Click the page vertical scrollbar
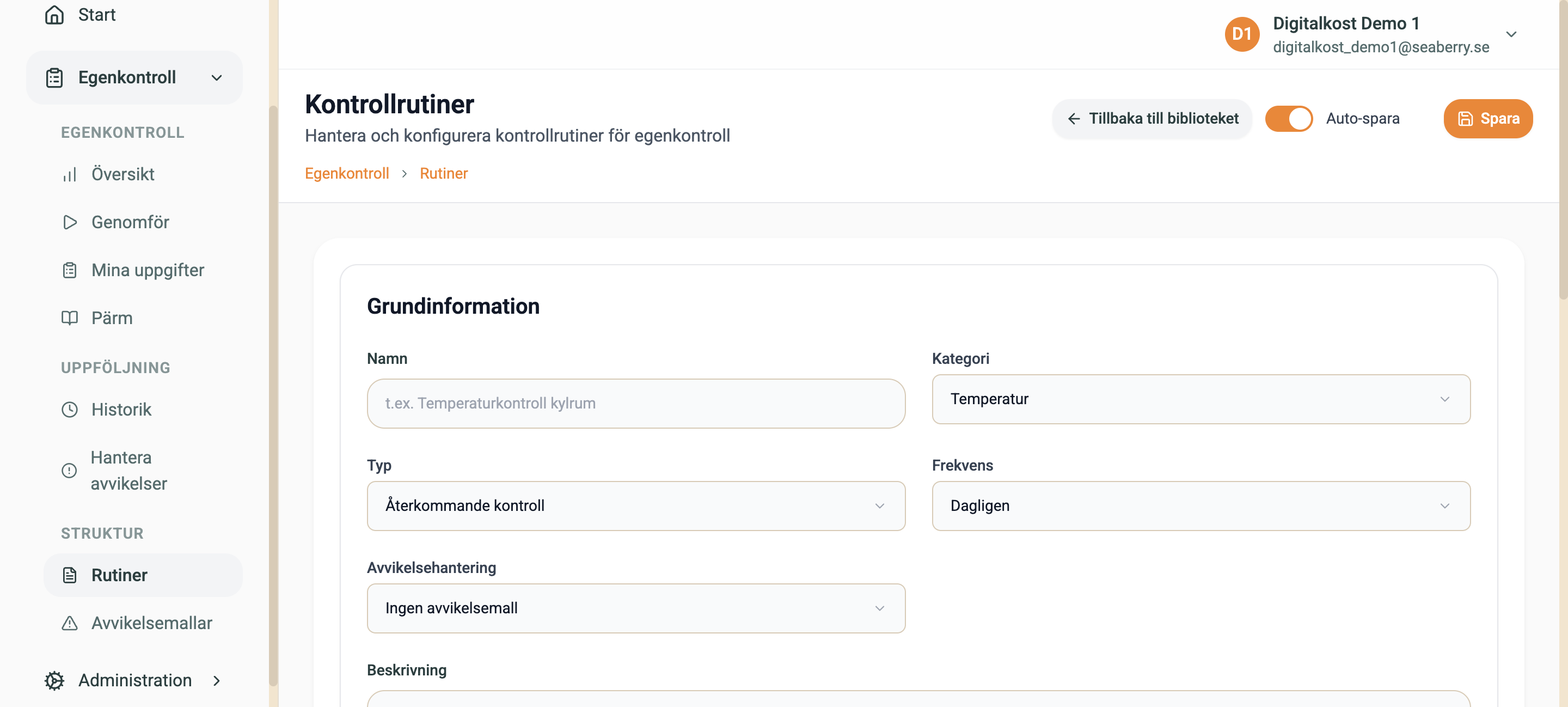 point(1563,149)
